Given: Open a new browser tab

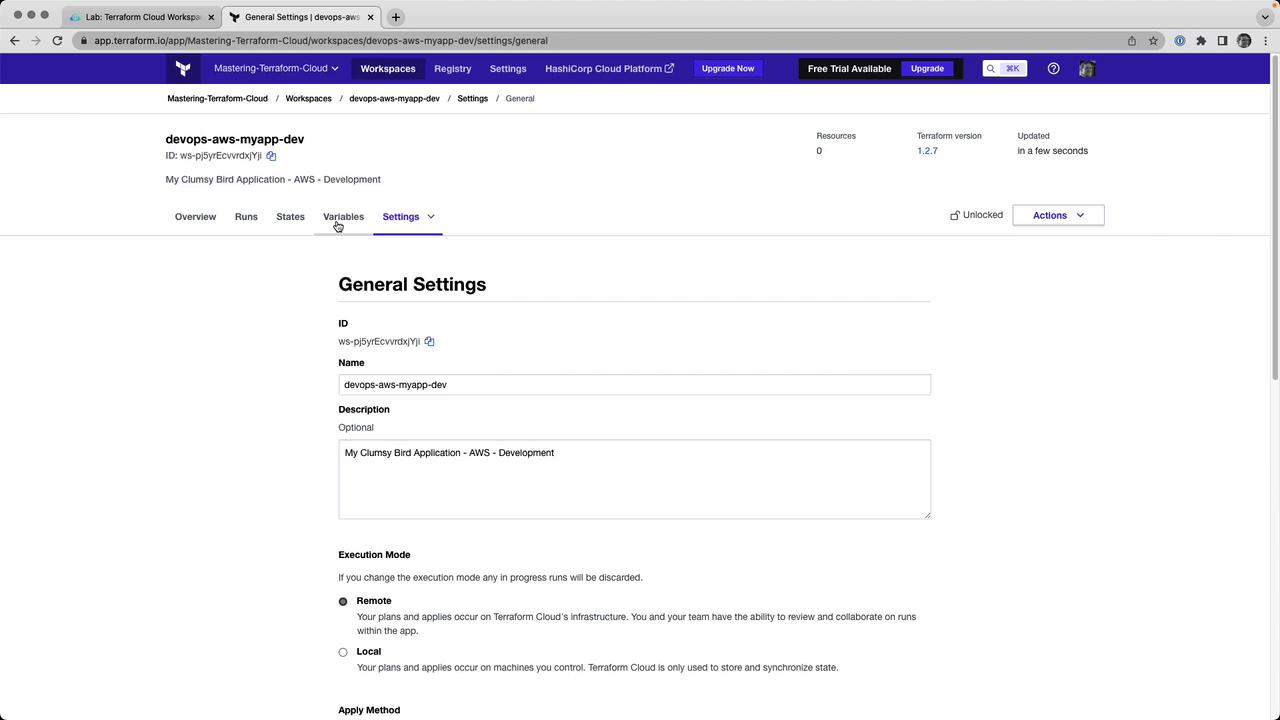Looking at the screenshot, I should point(396,17).
